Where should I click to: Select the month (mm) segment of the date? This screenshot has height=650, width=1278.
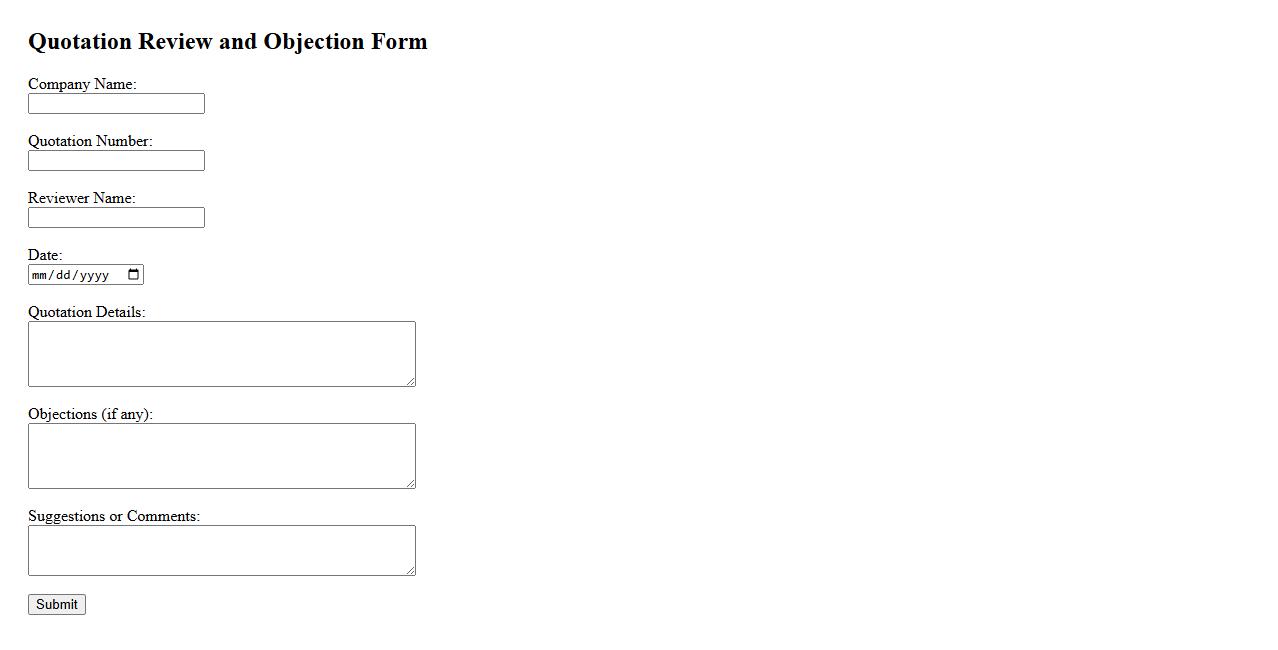click(40, 275)
